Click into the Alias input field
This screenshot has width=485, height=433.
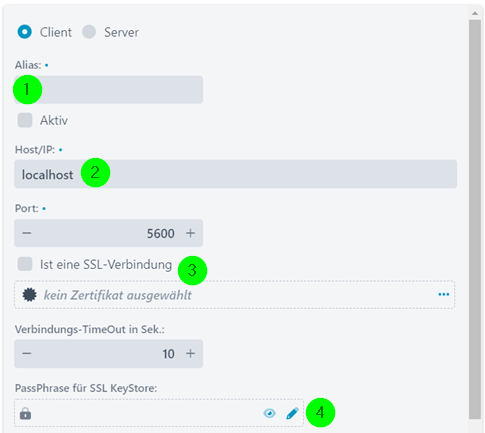pos(108,90)
